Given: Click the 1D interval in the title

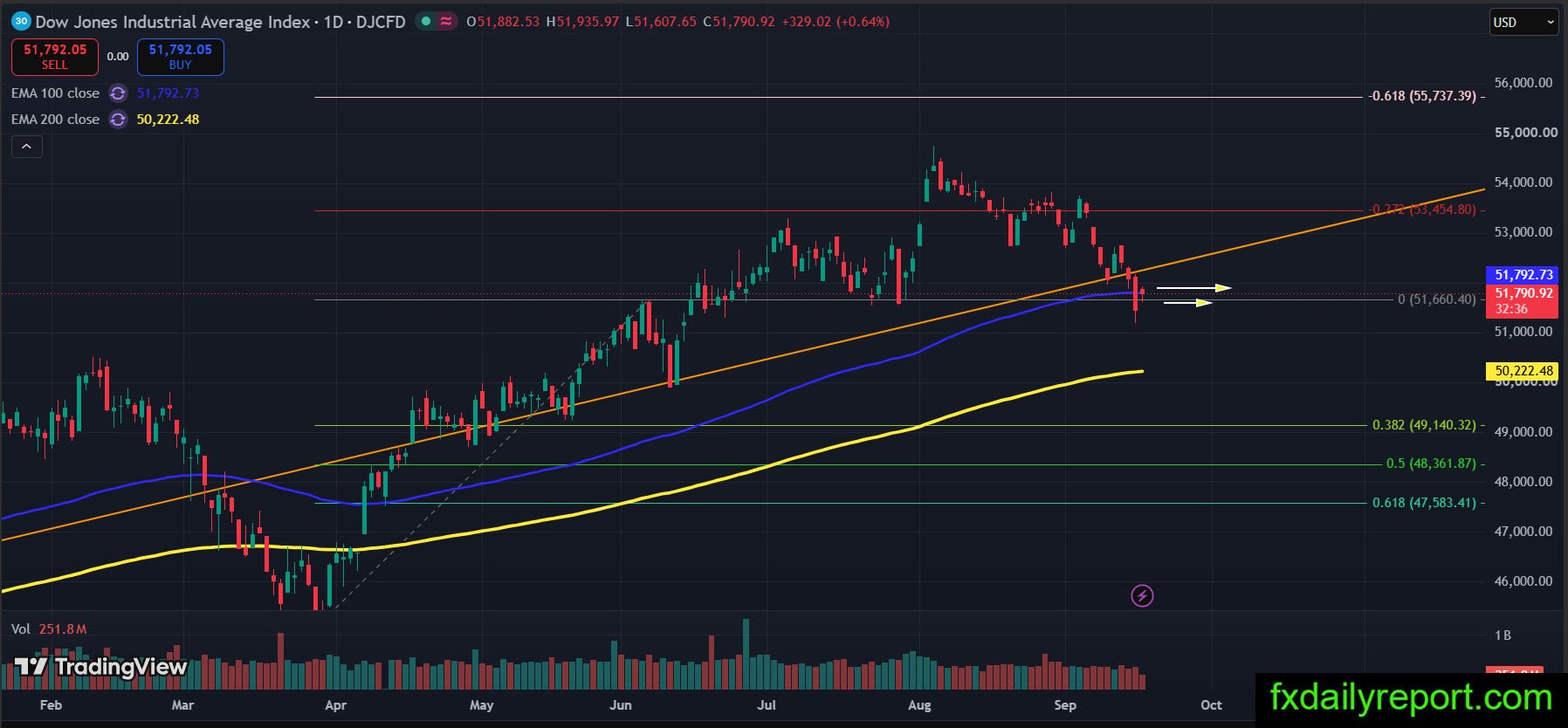Looking at the screenshot, I should click(334, 22).
